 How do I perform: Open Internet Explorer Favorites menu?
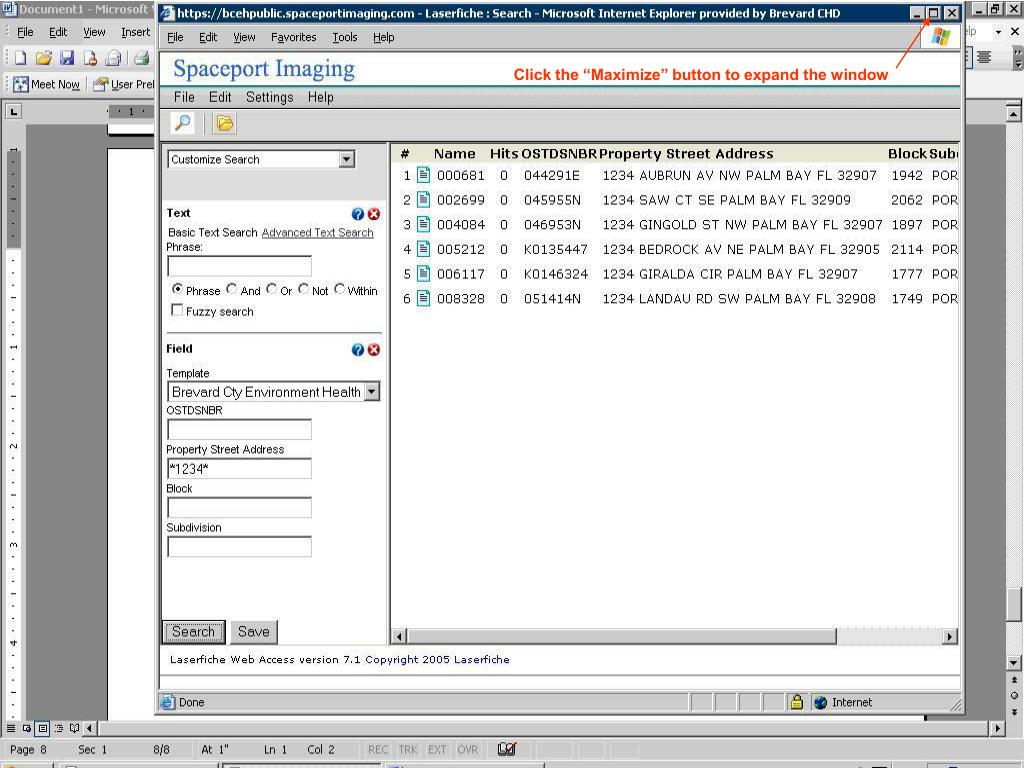coord(293,37)
